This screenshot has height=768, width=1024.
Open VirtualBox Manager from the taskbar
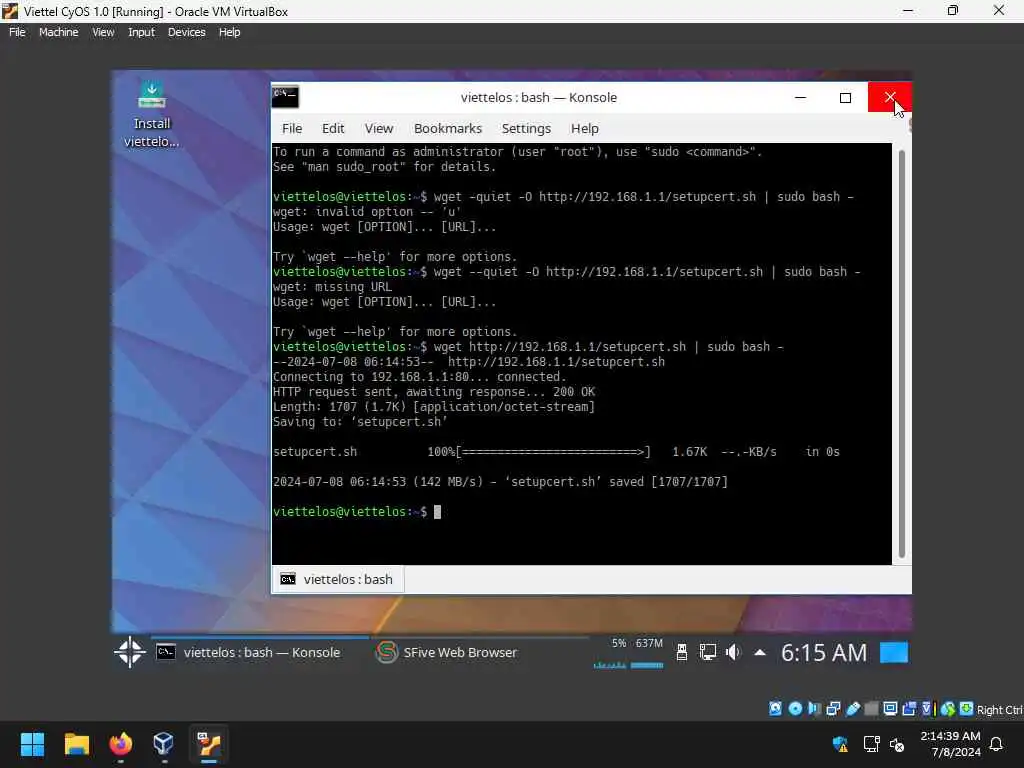[164, 744]
